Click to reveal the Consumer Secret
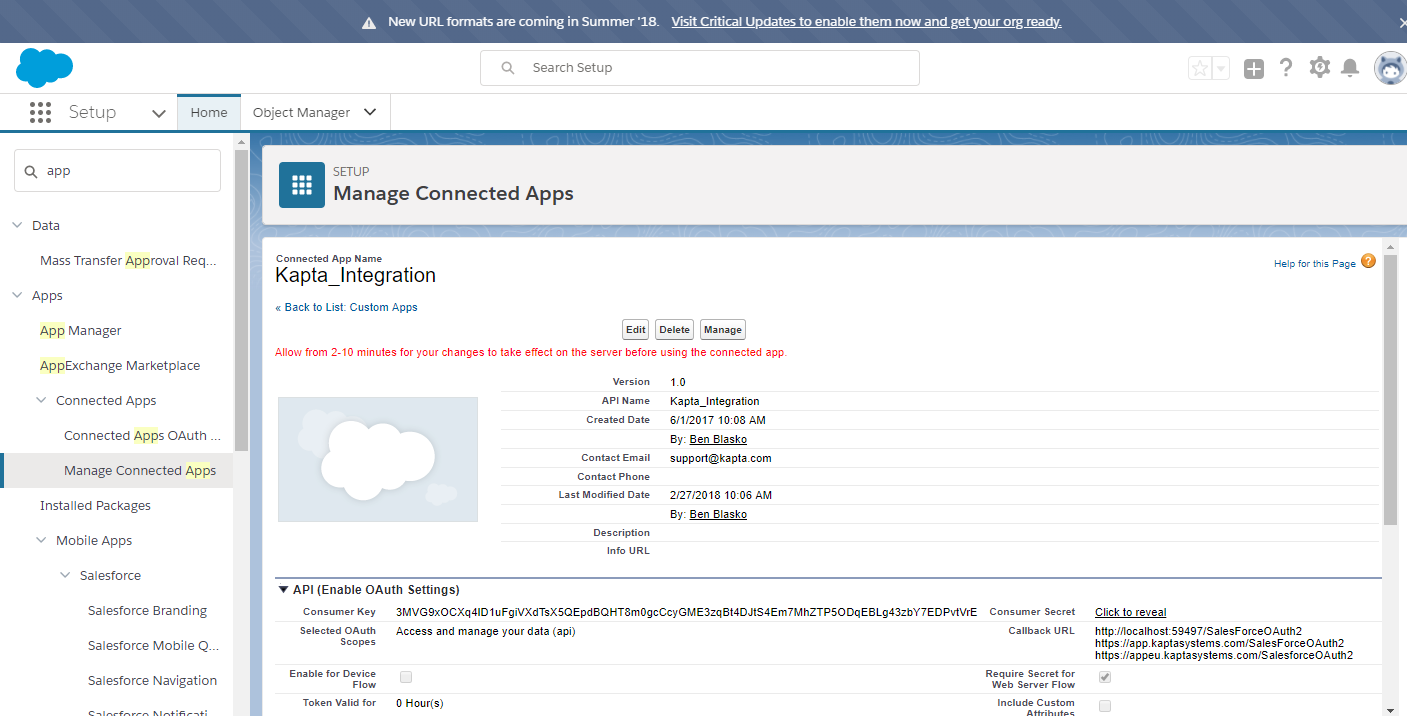 click(x=1130, y=612)
